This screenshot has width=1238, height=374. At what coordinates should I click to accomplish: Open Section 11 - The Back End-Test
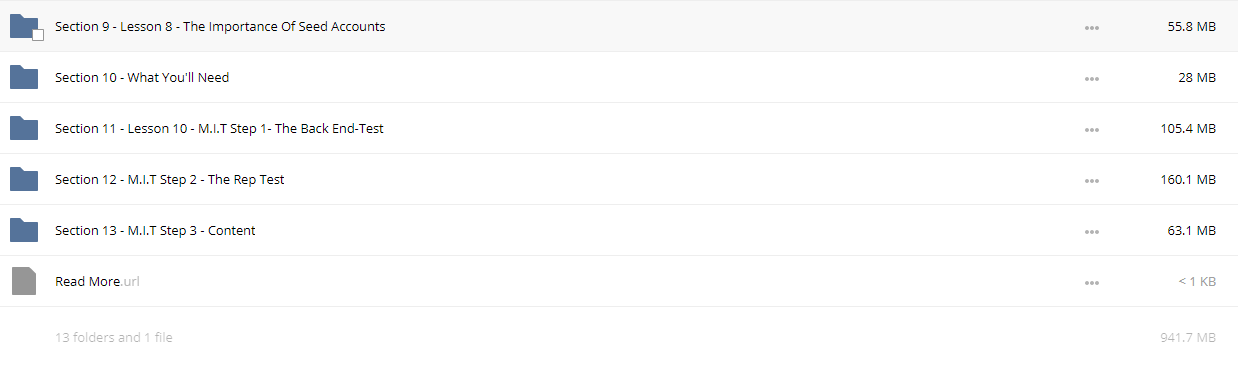coord(219,128)
